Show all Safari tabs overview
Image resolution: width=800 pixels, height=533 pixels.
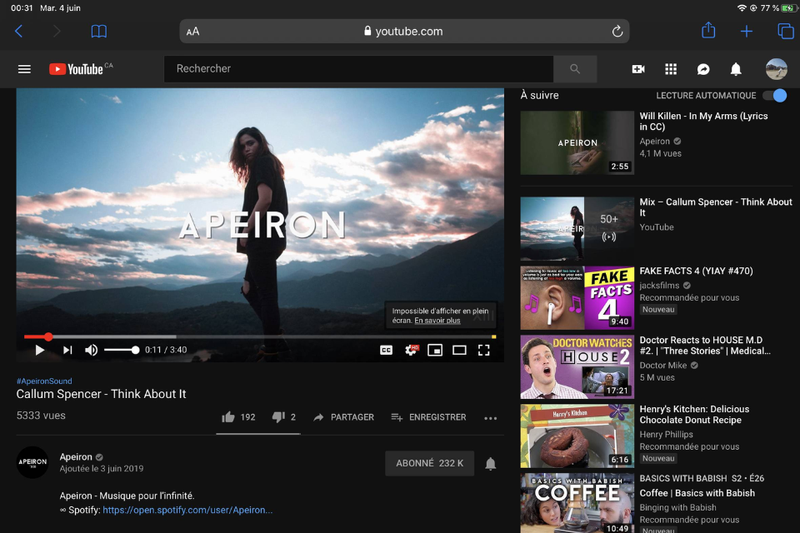pyautogui.click(x=785, y=31)
